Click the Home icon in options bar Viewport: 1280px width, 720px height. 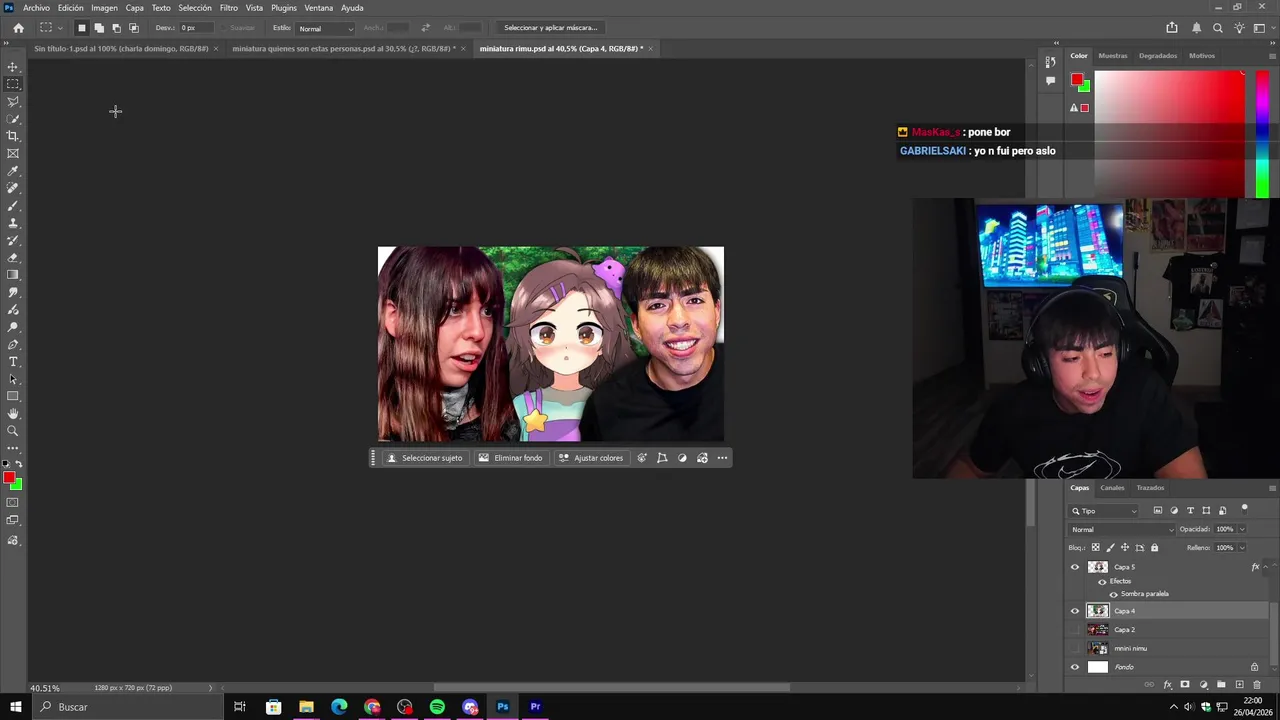[18, 28]
